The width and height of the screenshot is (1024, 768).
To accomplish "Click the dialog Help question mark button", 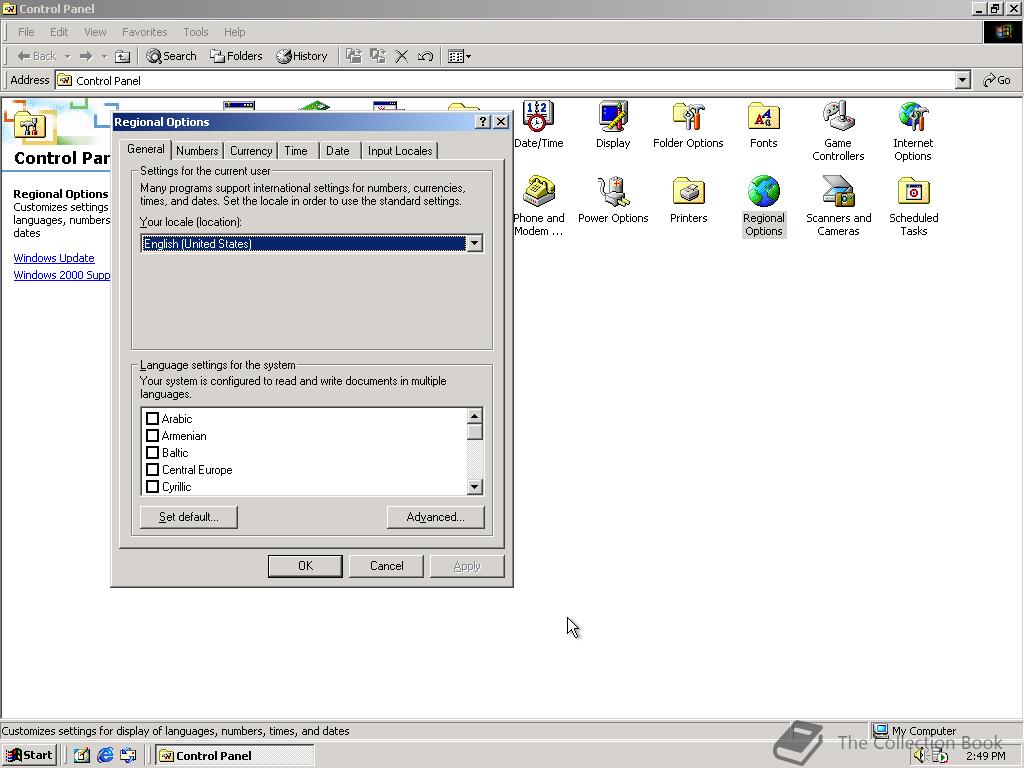I will click(x=483, y=121).
